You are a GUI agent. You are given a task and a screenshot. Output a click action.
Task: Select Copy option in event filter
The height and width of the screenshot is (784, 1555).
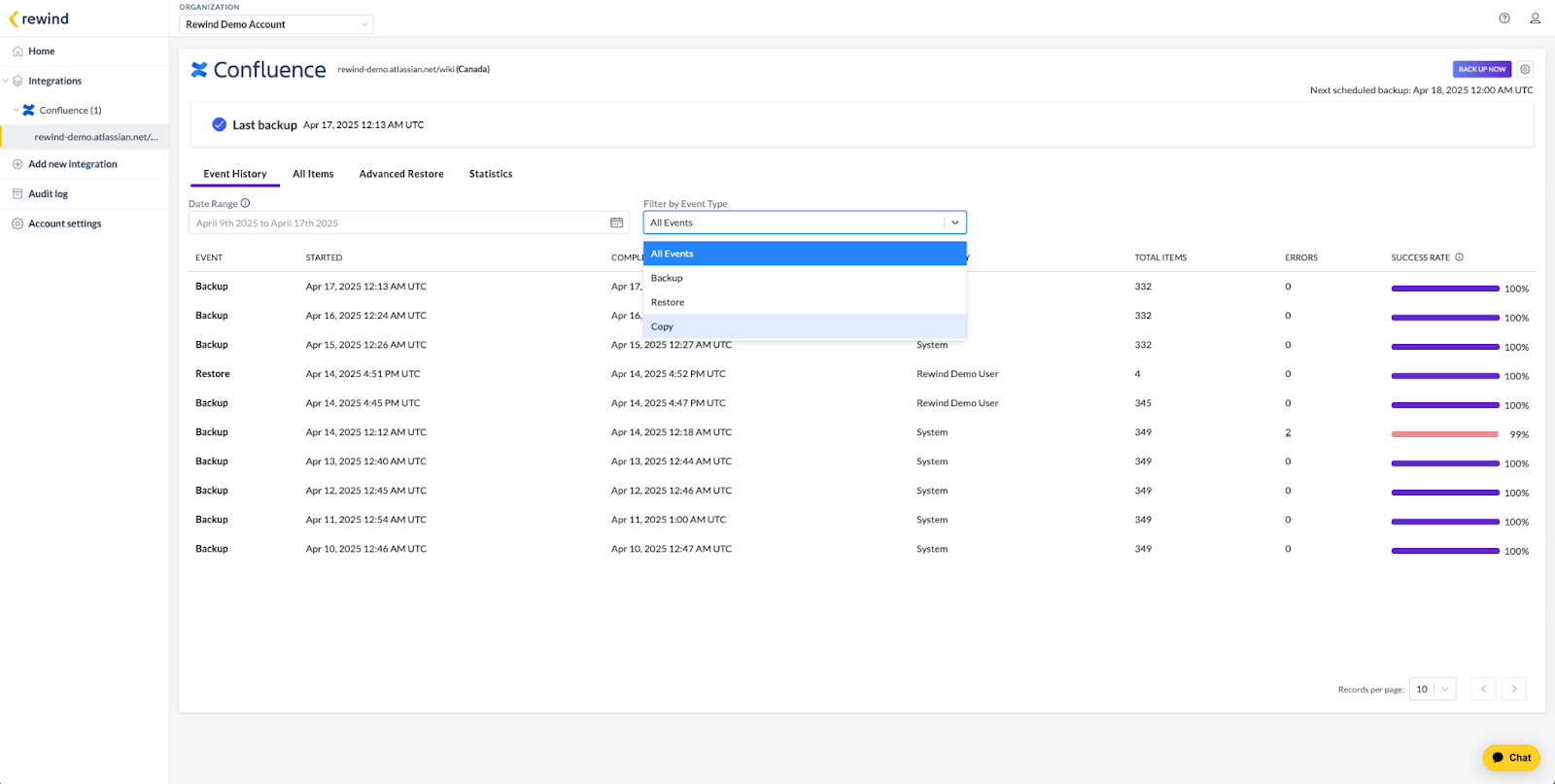click(805, 326)
